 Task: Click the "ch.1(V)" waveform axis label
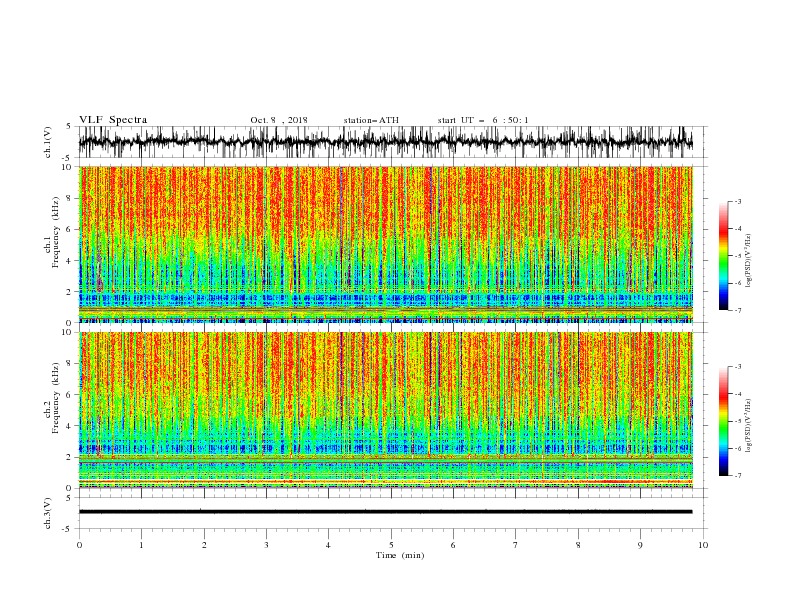click(x=48, y=142)
